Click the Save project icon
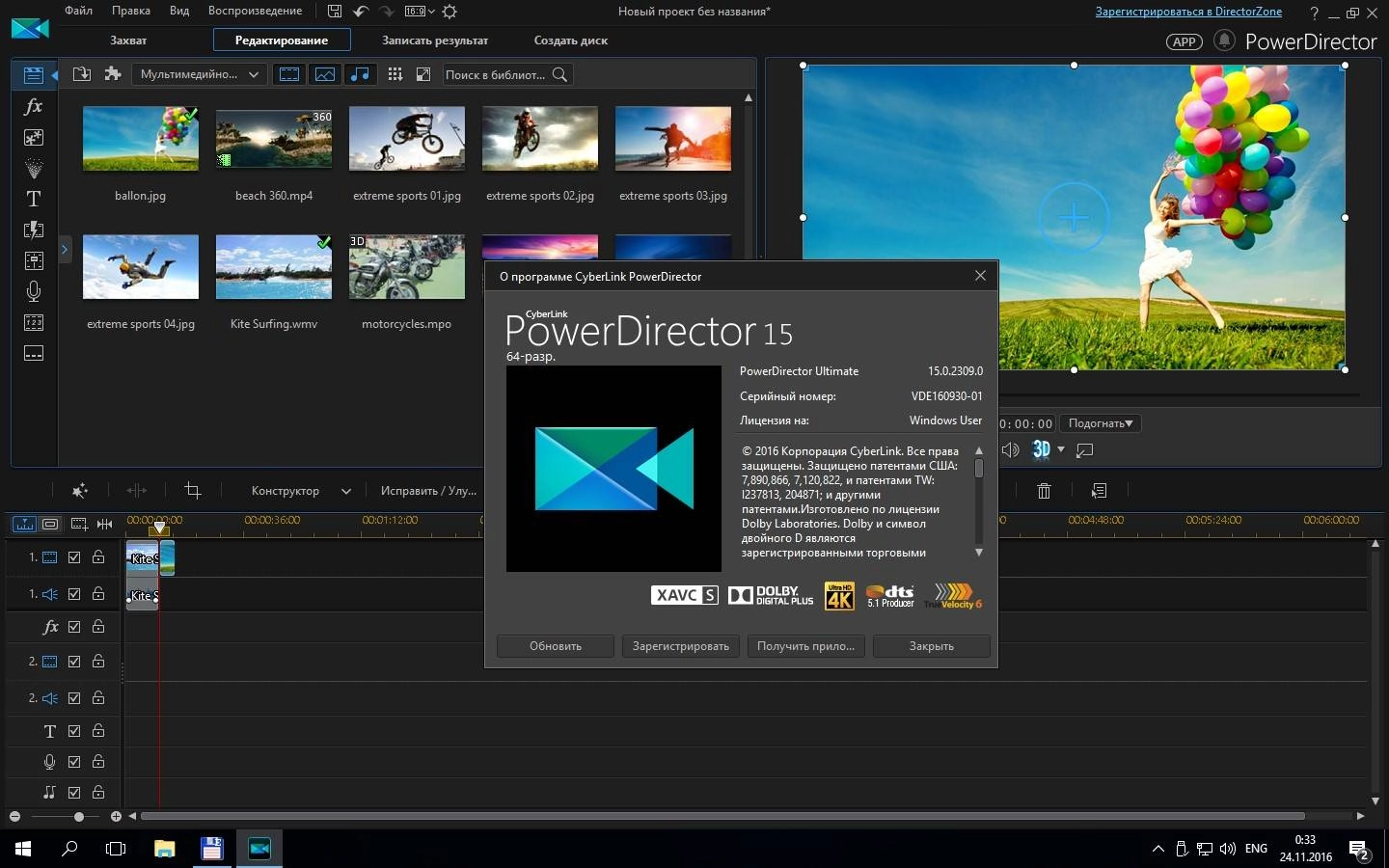The image size is (1389, 868). coord(334,12)
